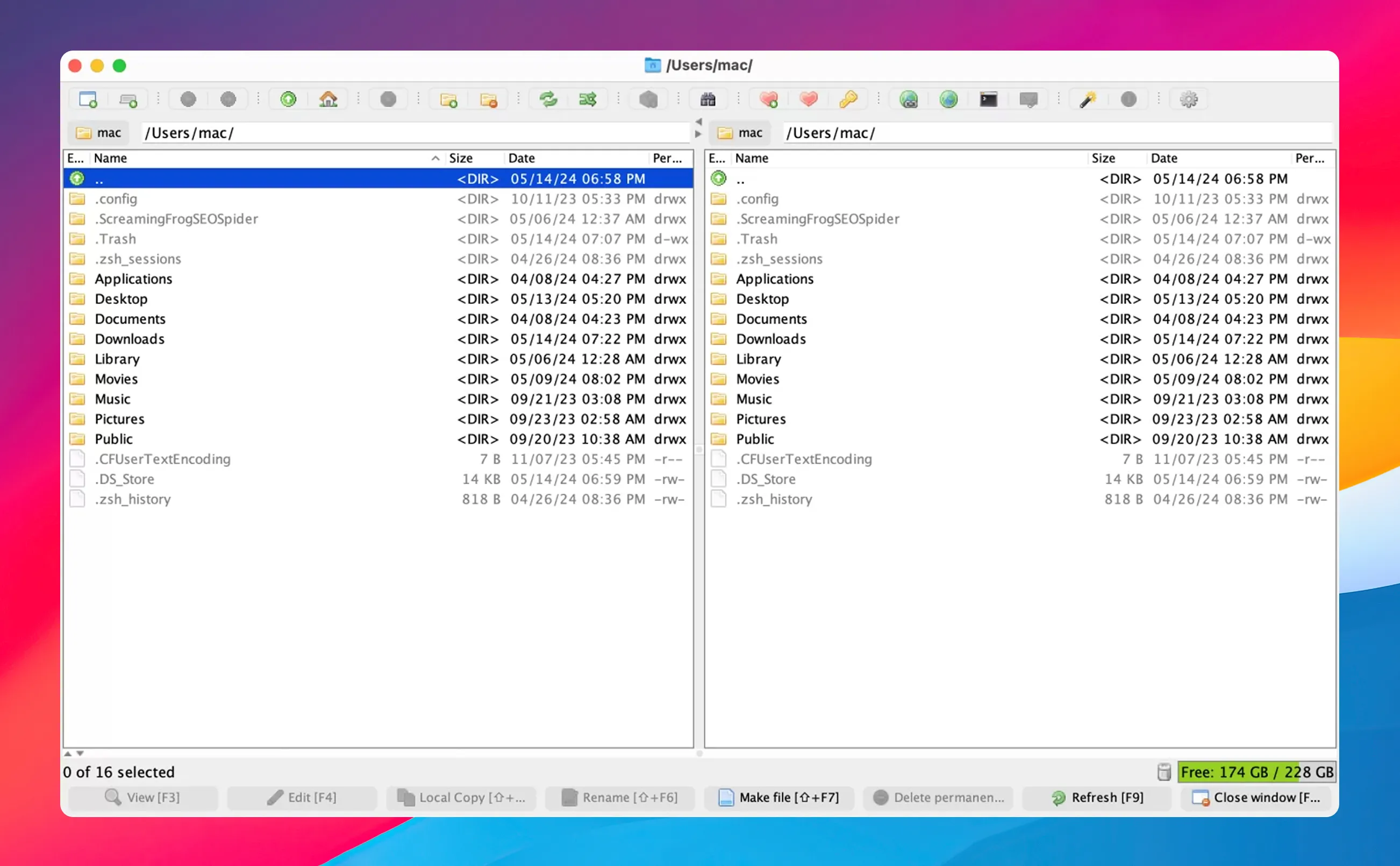1400x866 pixels.
Task: Select .ScreamingFrogSEOSpider in right panel
Action: (x=1020, y=219)
